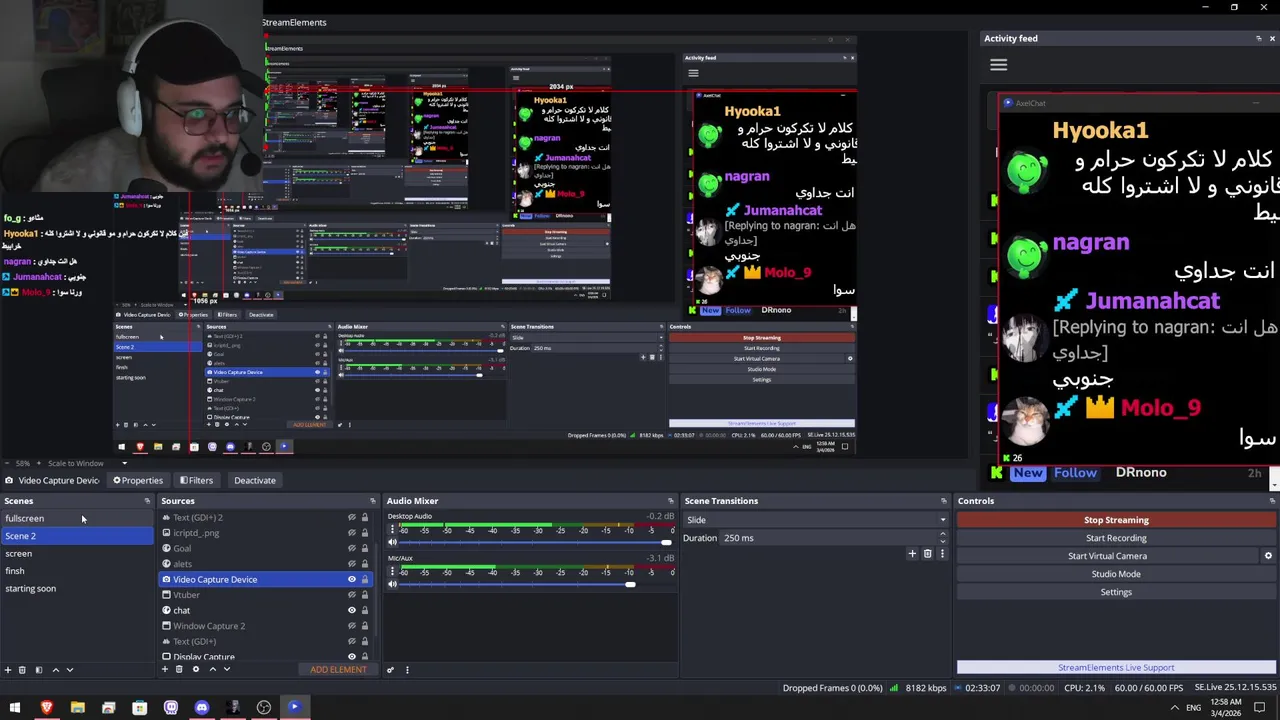Screen dimensions: 1280x720
Task: Show the Window Capture 2 source
Action: tap(351, 626)
